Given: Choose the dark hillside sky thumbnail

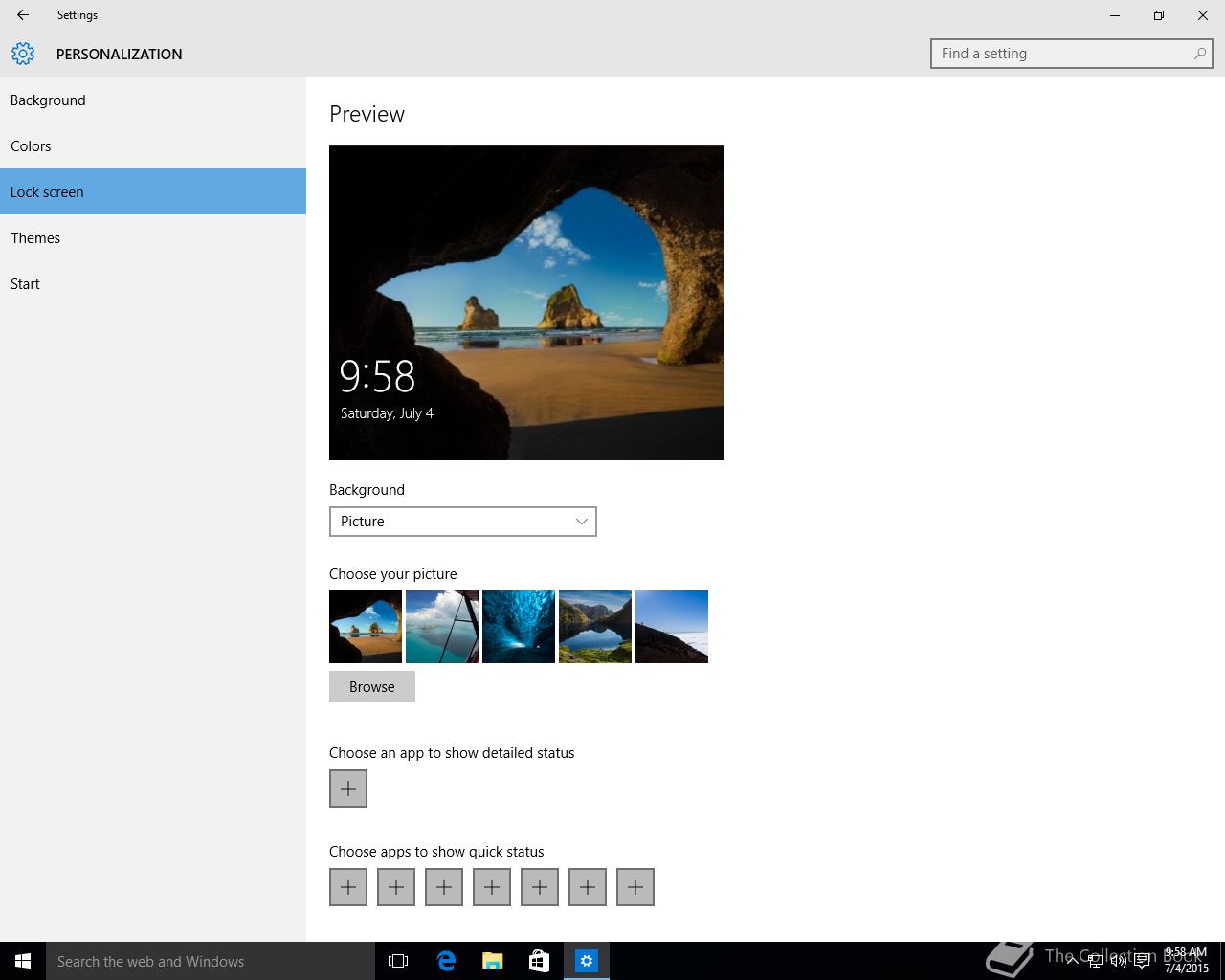Looking at the screenshot, I should point(672,627).
